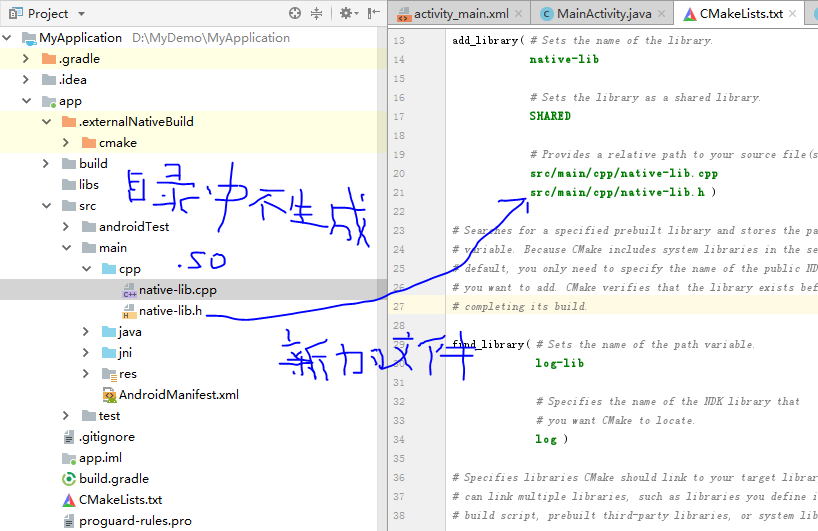Select the native-lib.h file
The width and height of the screenshot is (818, 531).
(170, 311)
